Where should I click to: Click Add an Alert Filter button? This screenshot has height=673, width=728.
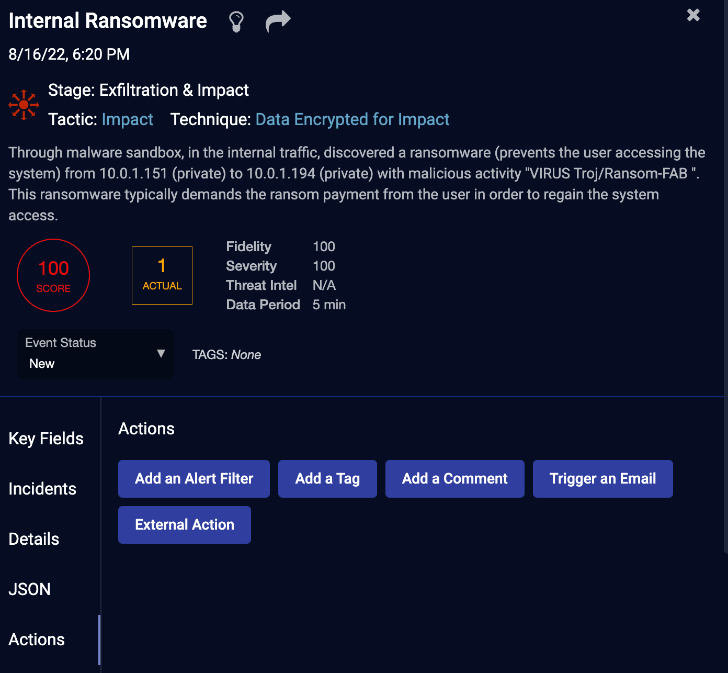194,479
